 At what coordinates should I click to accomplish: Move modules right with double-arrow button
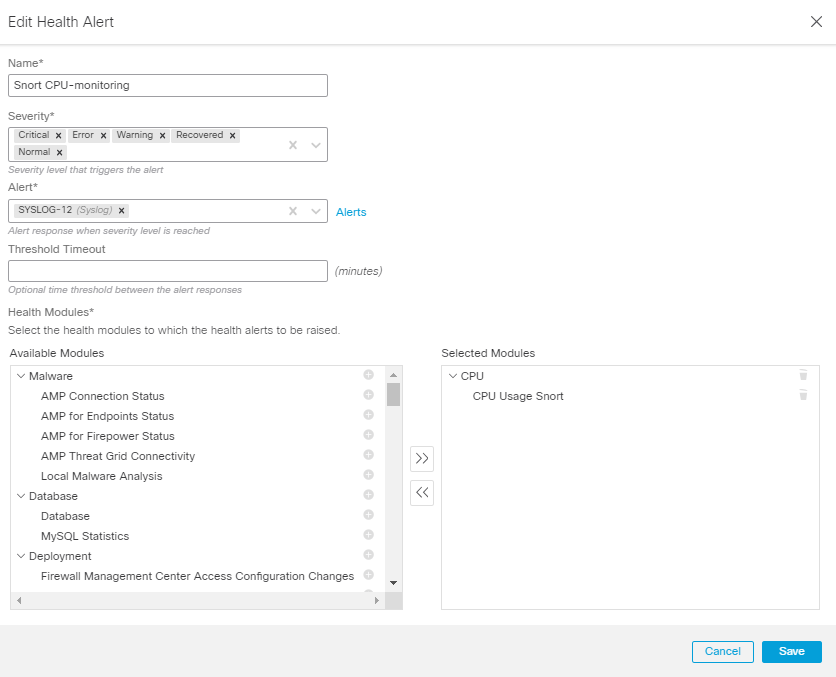[x=421, y=458]
